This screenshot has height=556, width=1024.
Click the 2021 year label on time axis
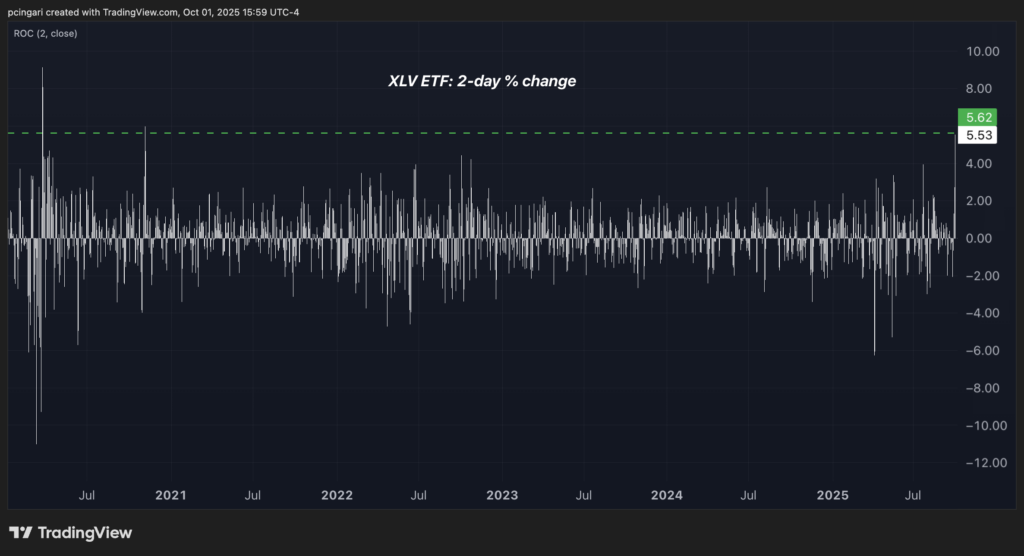click(171, 495)
